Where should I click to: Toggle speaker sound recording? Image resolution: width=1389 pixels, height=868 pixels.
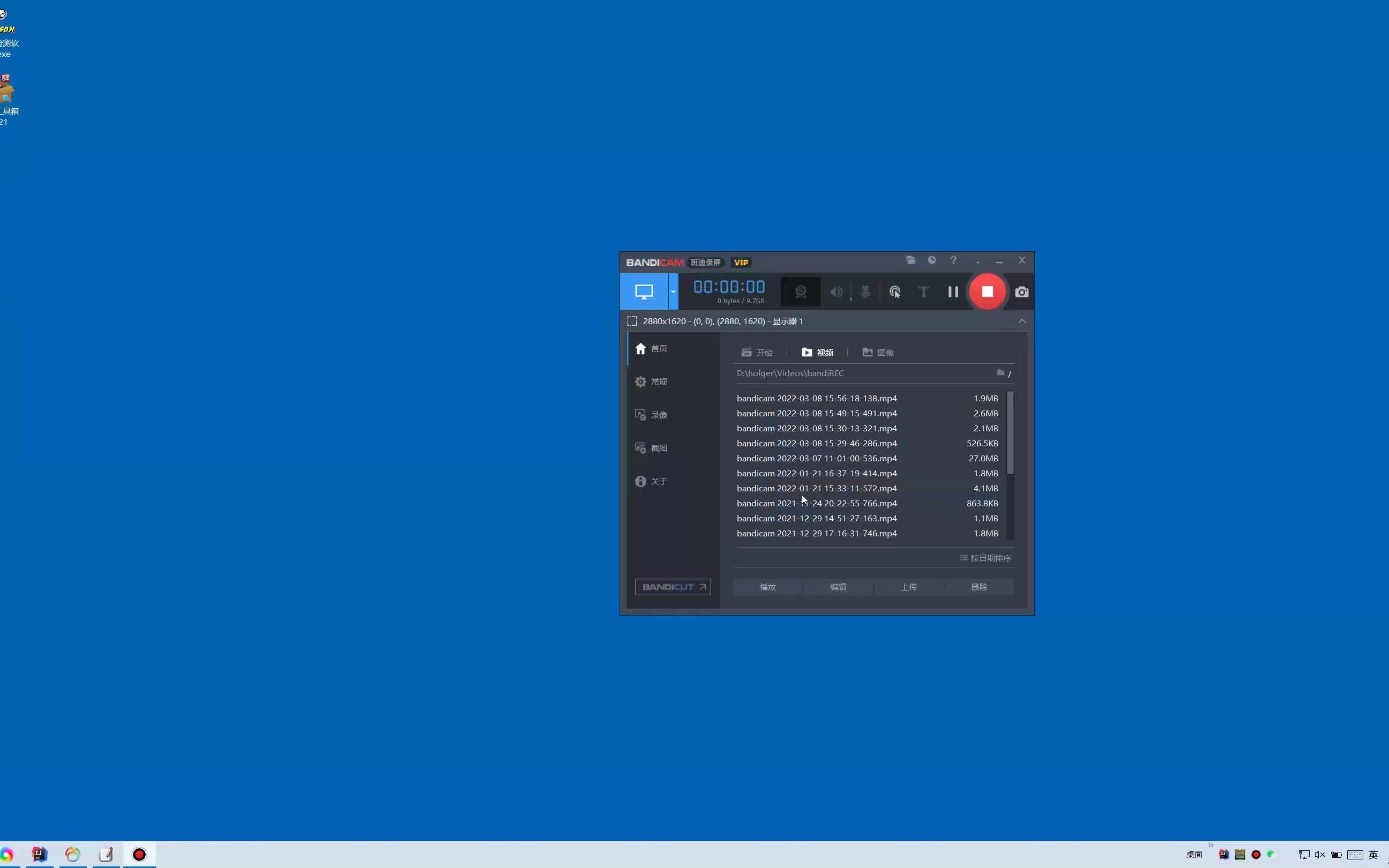click(x=837, y=291)
